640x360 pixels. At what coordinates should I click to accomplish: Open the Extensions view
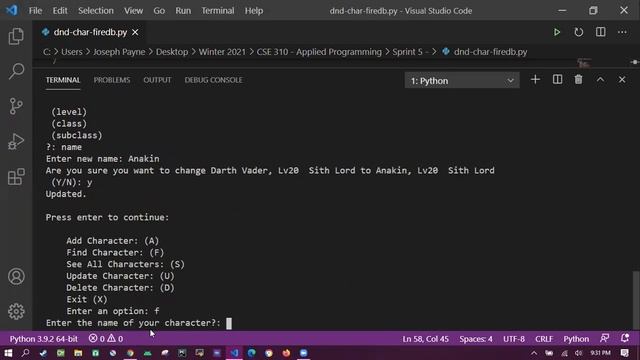[16, 177]
